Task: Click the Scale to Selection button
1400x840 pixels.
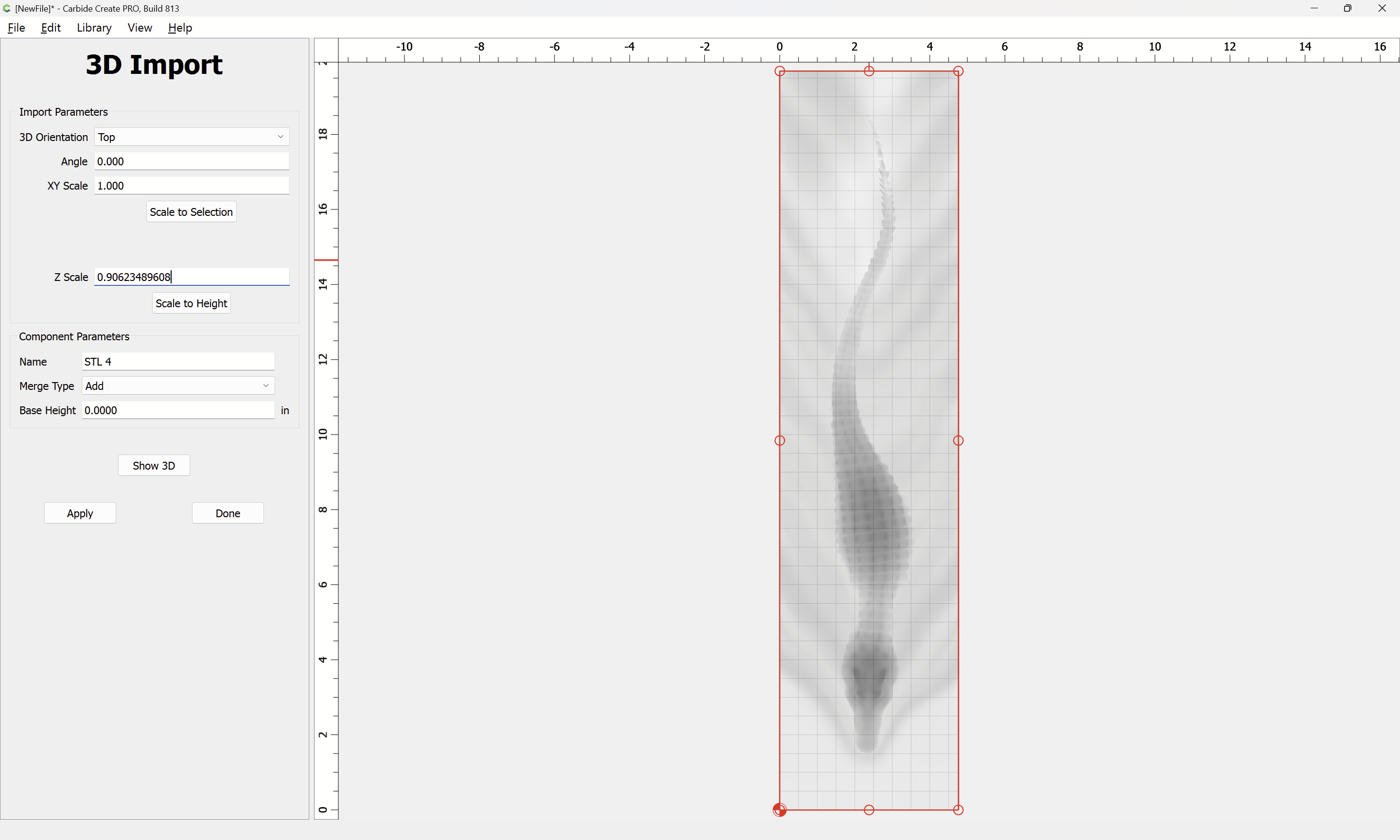Action: pos(191,211)
